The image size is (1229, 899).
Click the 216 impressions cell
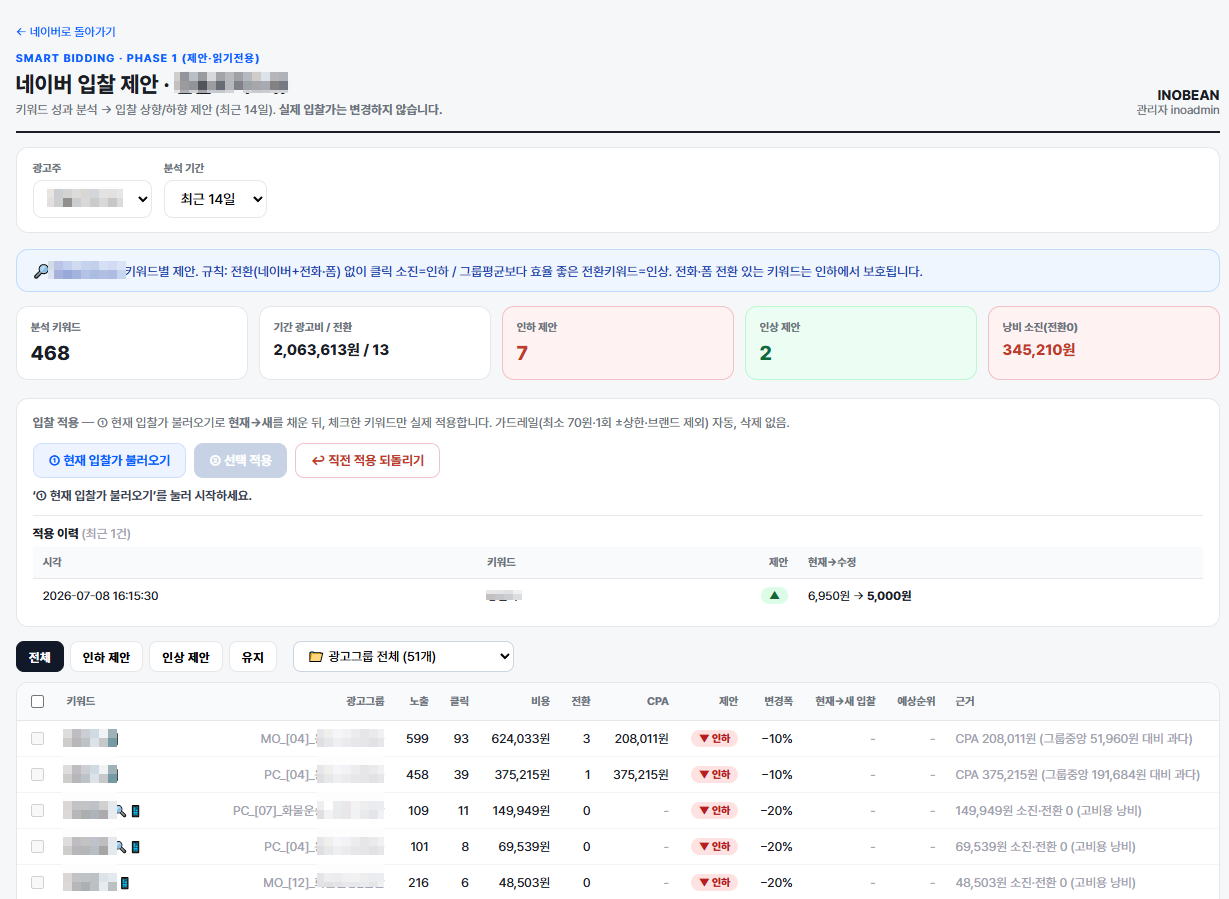[418, 883]
